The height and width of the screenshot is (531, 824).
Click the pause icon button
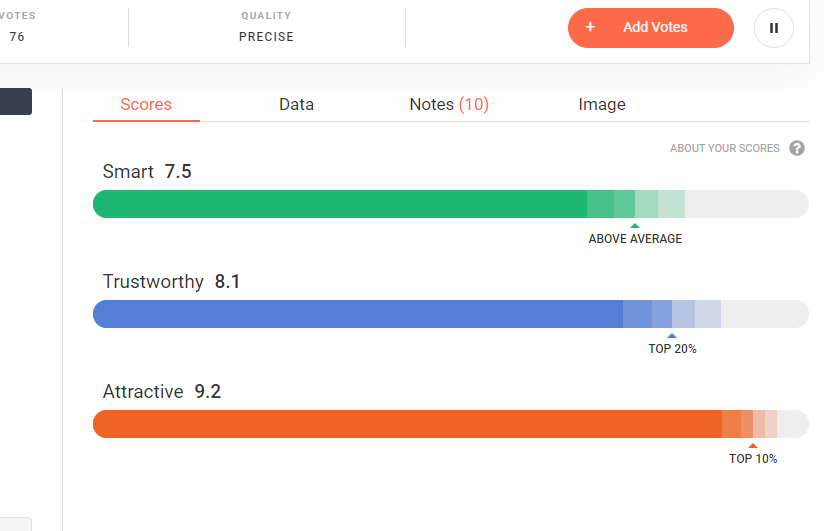click(774, 28)
